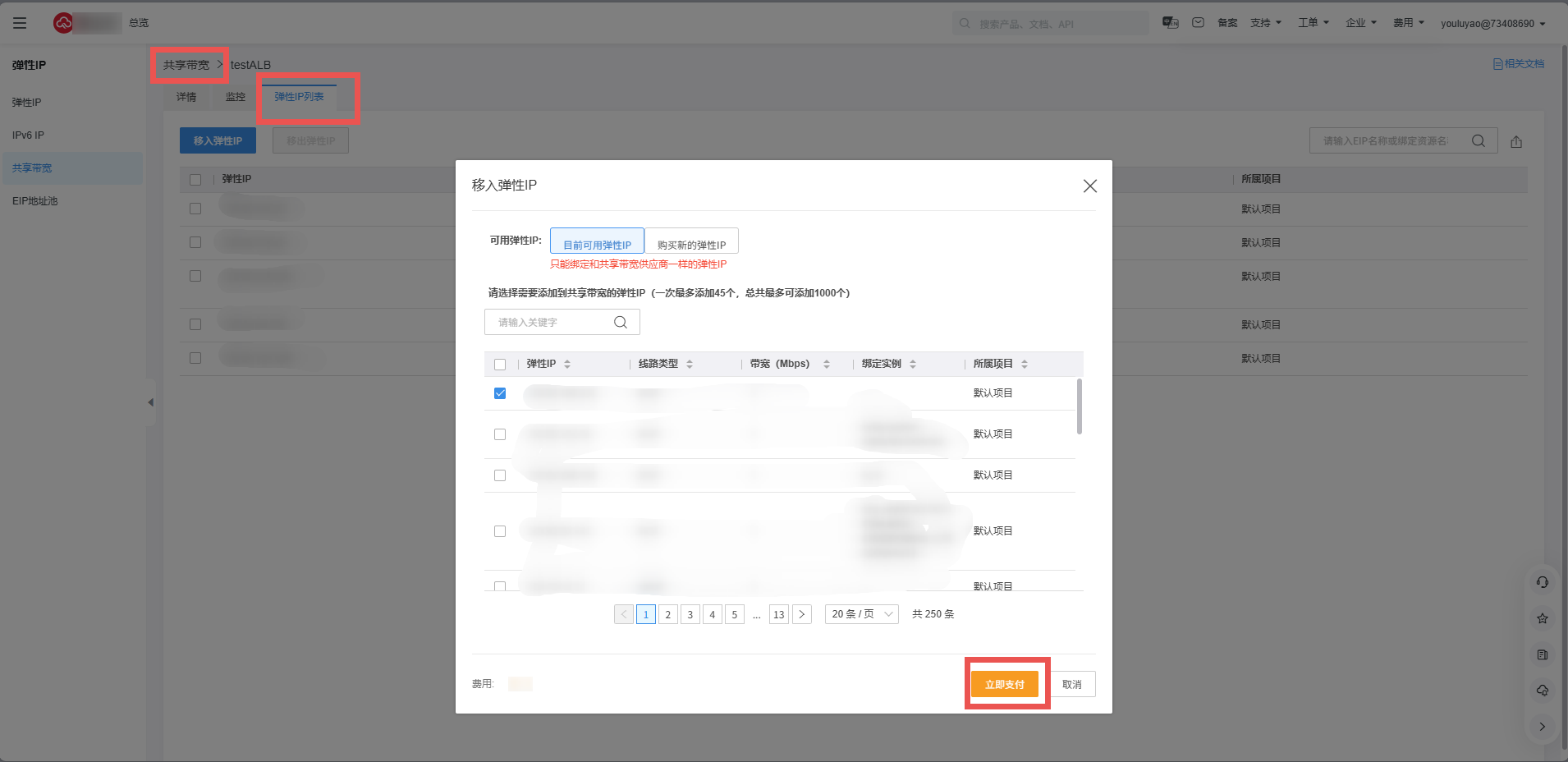Image resolution: width=1568 pixels, height=762 pixels.
Task: Sort the dialog table by 带宽 (Mbps)
Action: (x=827, y=364)
